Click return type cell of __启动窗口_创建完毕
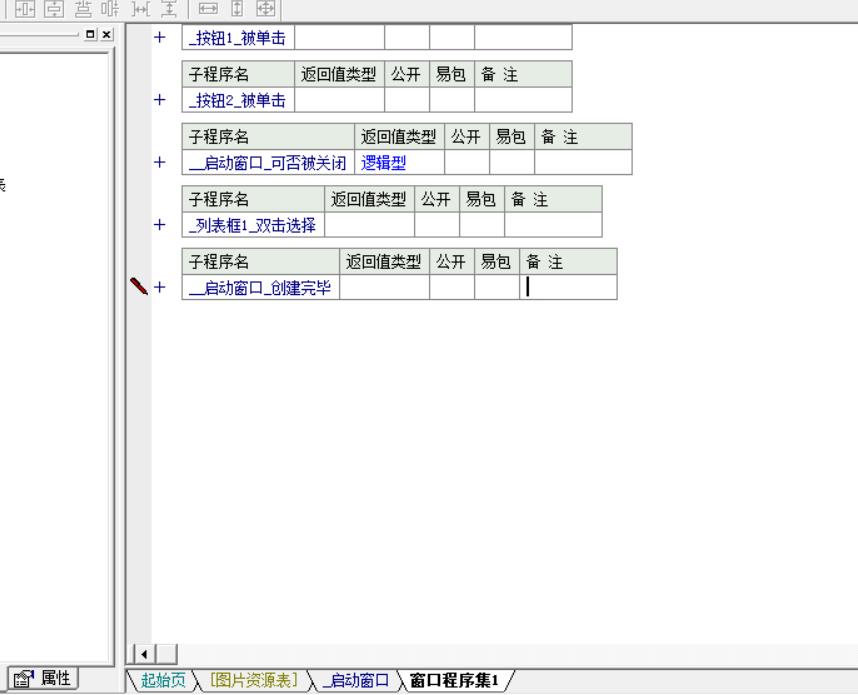Viewport: 858px width, 695px height. 385,287
